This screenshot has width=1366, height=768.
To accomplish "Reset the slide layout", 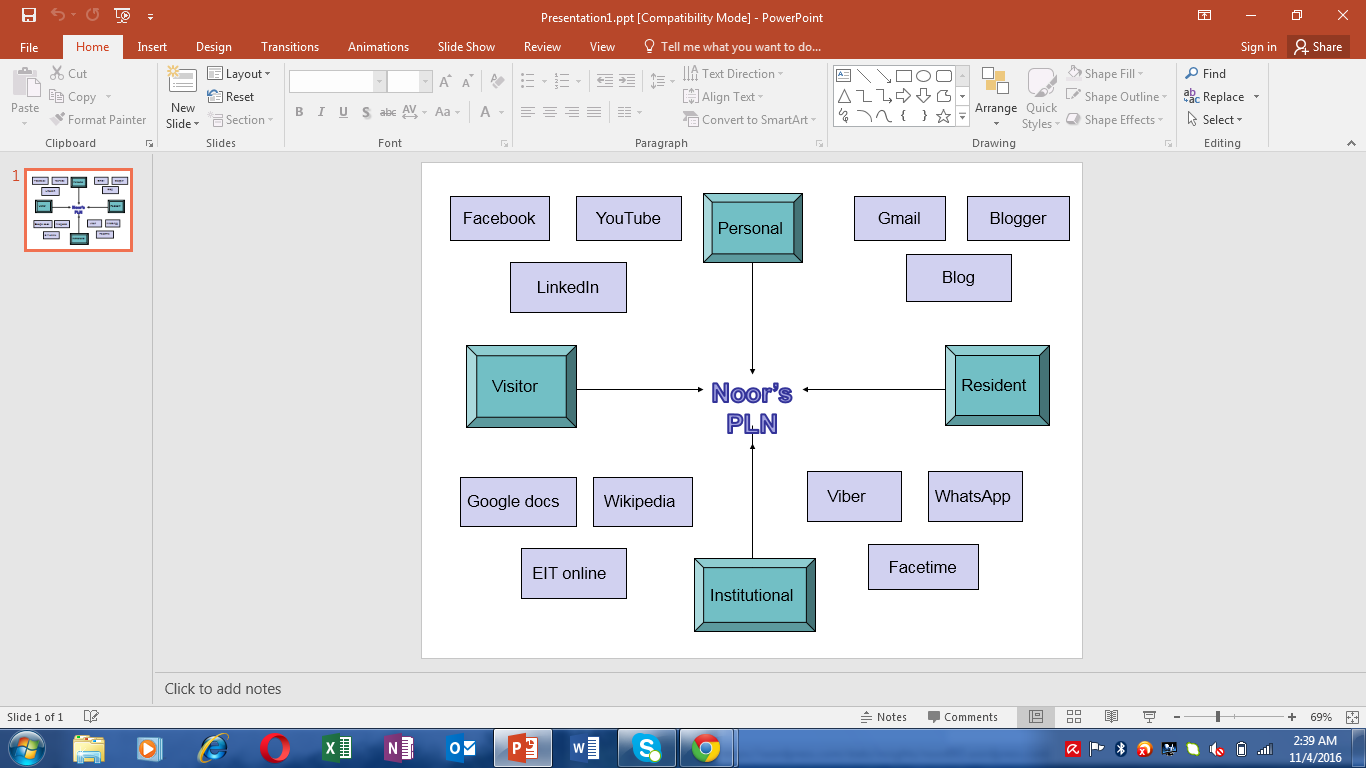I will coord(231,97).
